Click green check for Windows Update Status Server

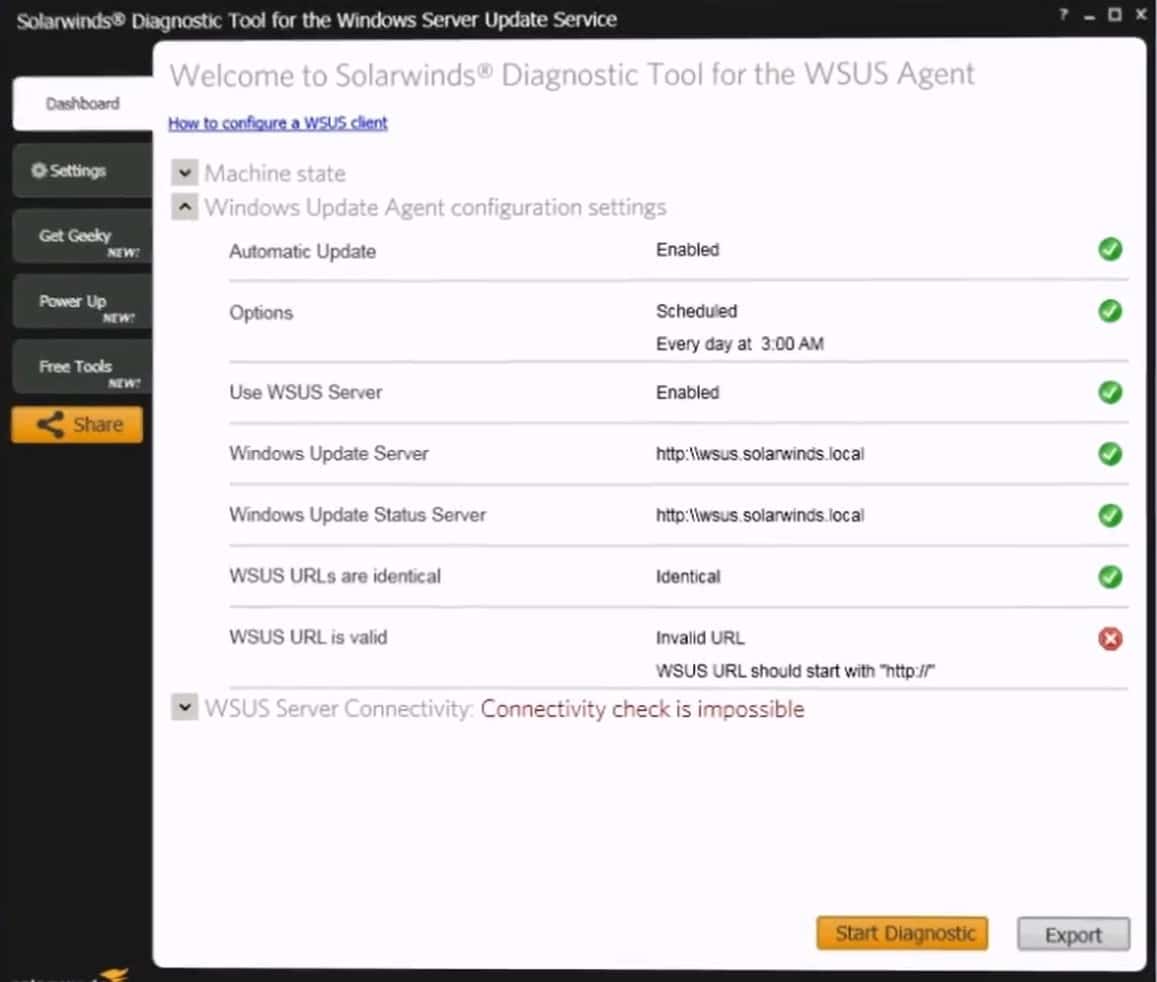coord(1110,515)
